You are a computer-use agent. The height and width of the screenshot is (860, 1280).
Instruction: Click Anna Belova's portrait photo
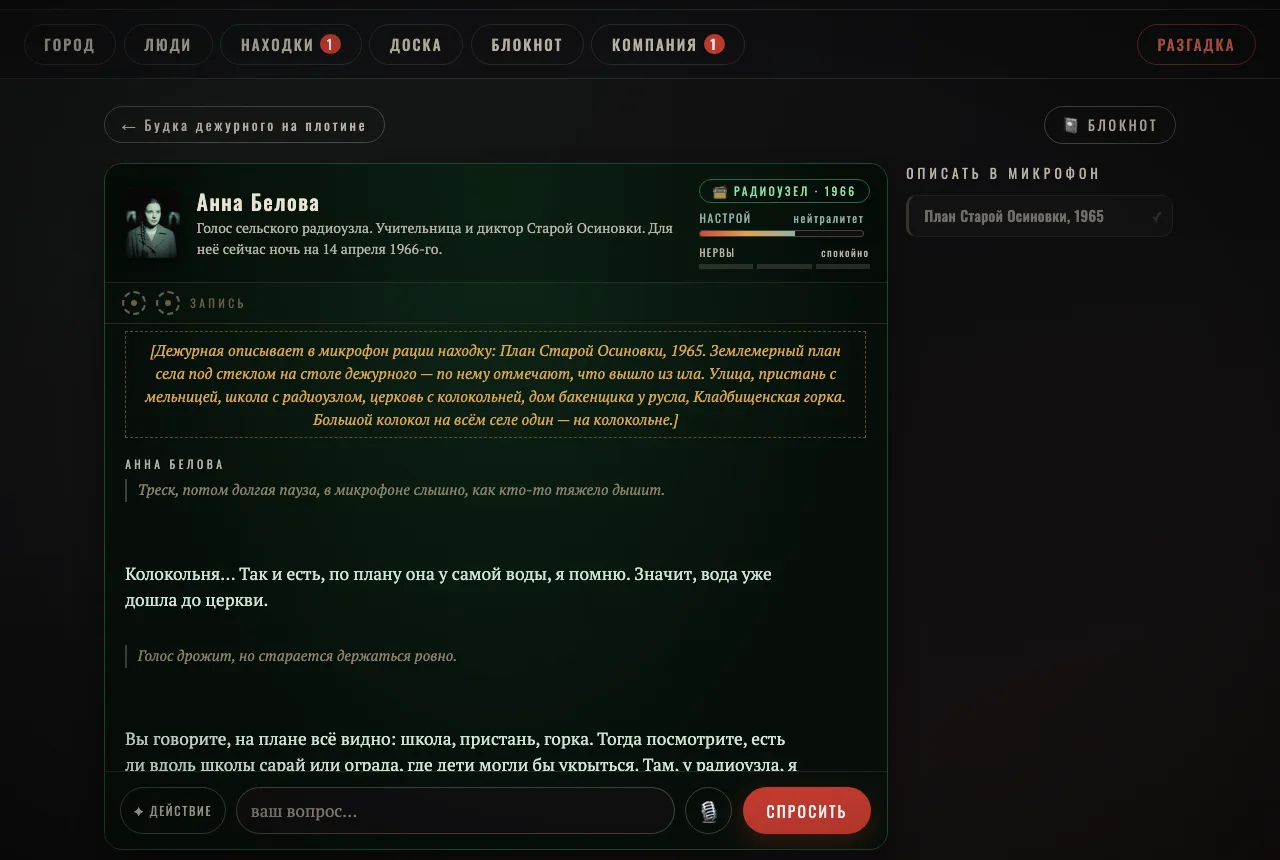153,222
